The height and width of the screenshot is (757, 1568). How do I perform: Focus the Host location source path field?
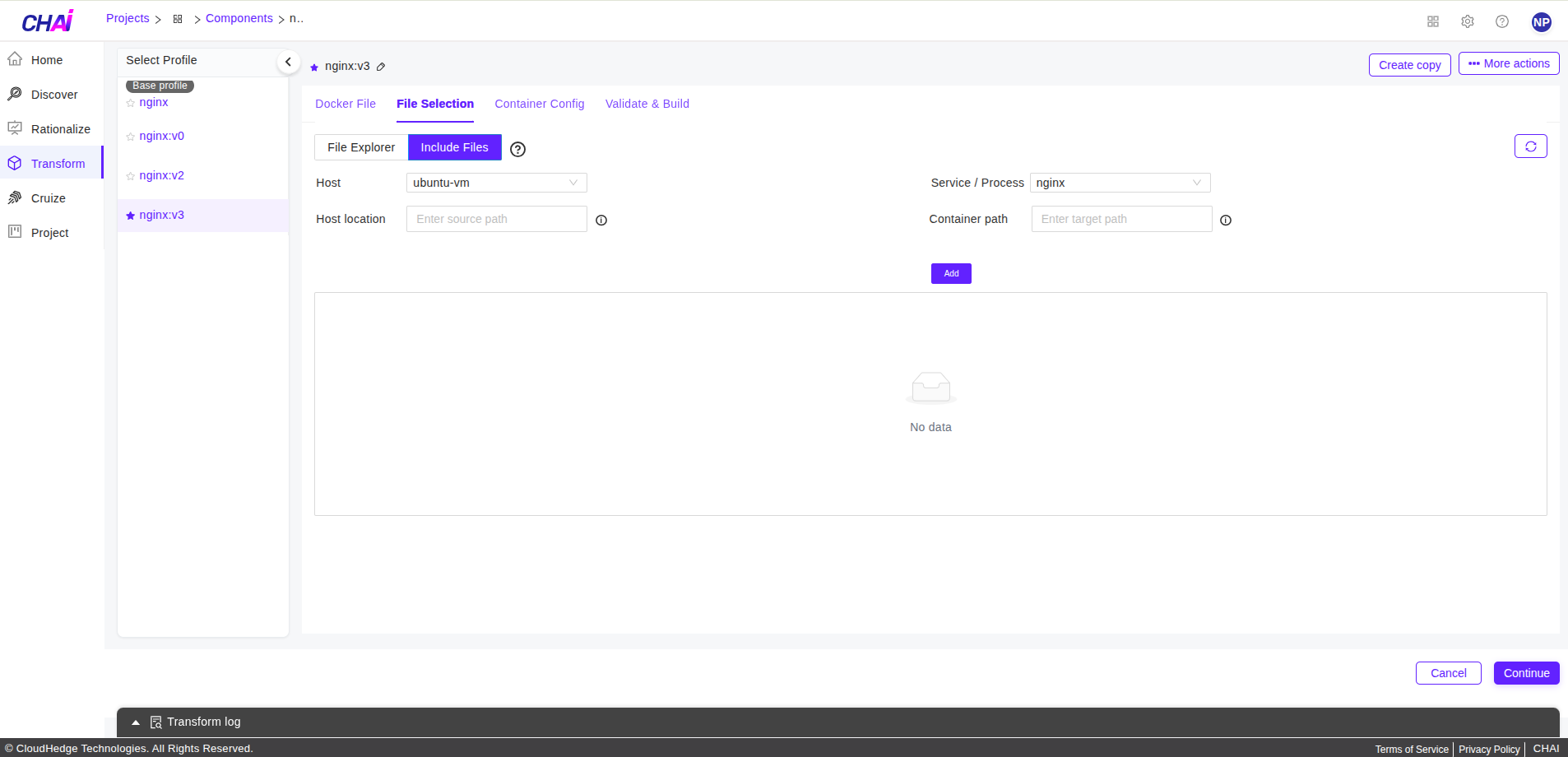[x=497, y=219]
